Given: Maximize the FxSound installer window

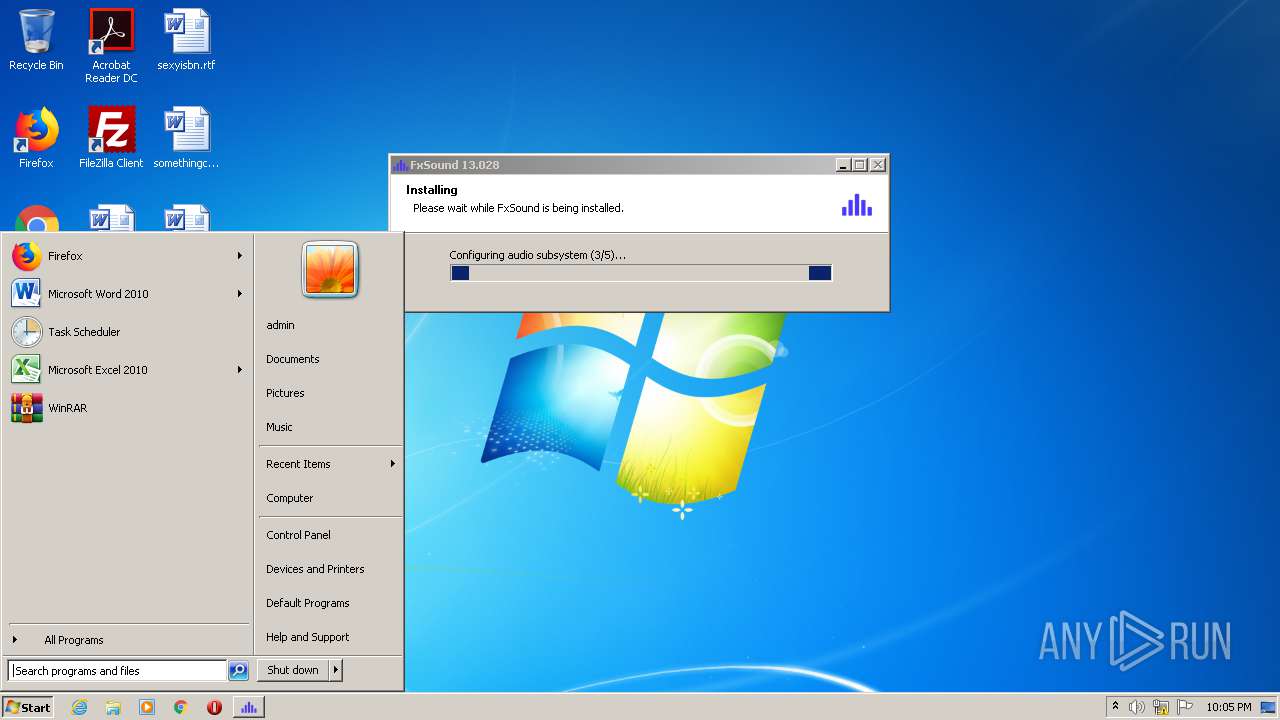Looking at the screenshot, I should pos(860,165).
